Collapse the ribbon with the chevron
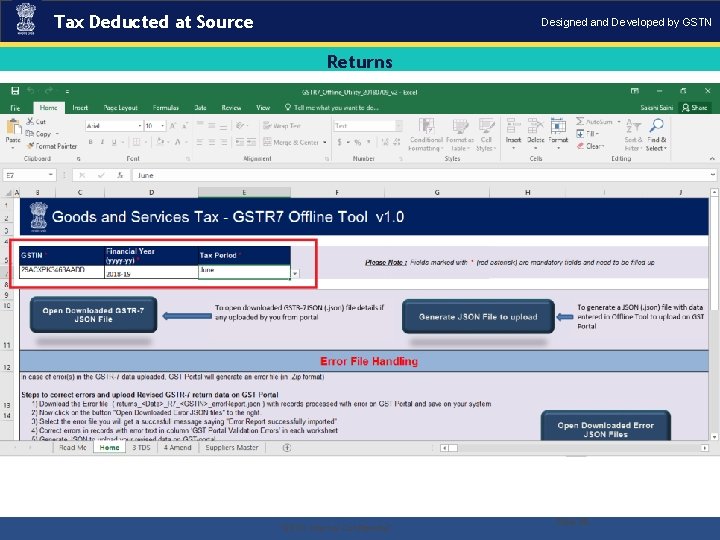Viewport: 720px width, 540px height. pyautogui.click(x=712, y=158)
